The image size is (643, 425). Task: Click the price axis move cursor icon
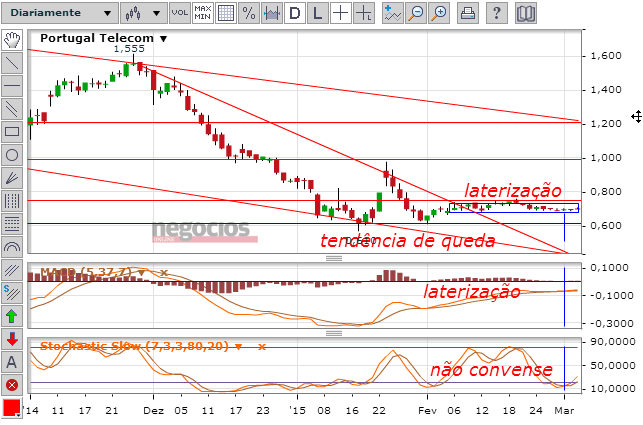pos(636,117)
